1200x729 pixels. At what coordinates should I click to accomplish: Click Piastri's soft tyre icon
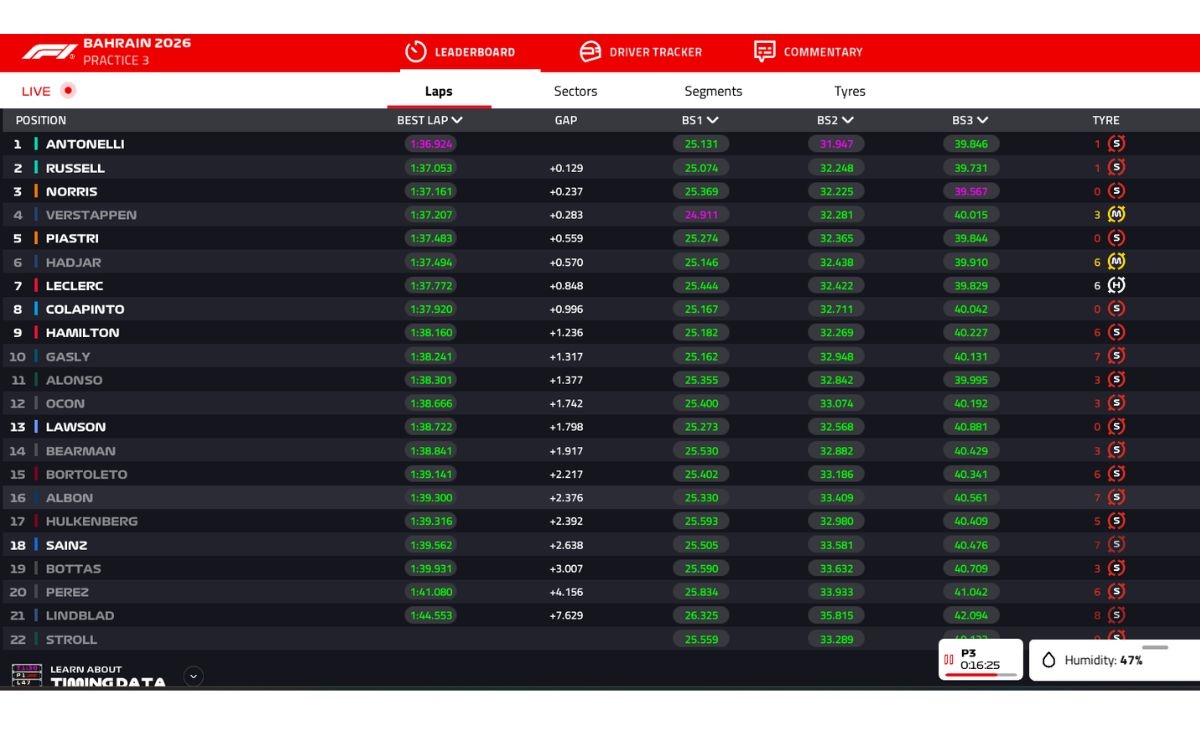(1117, 238)
